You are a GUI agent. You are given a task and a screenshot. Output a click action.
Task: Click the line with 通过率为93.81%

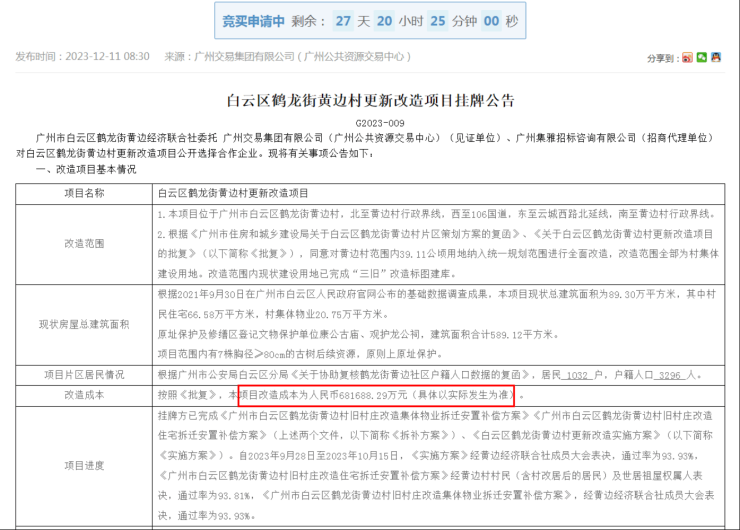[436, 496]
